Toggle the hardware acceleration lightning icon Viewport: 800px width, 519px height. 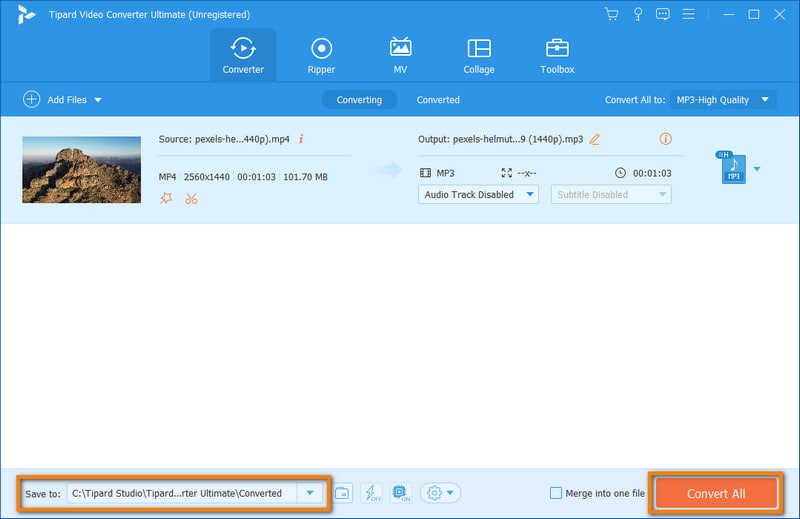click(x=371, y=493)
